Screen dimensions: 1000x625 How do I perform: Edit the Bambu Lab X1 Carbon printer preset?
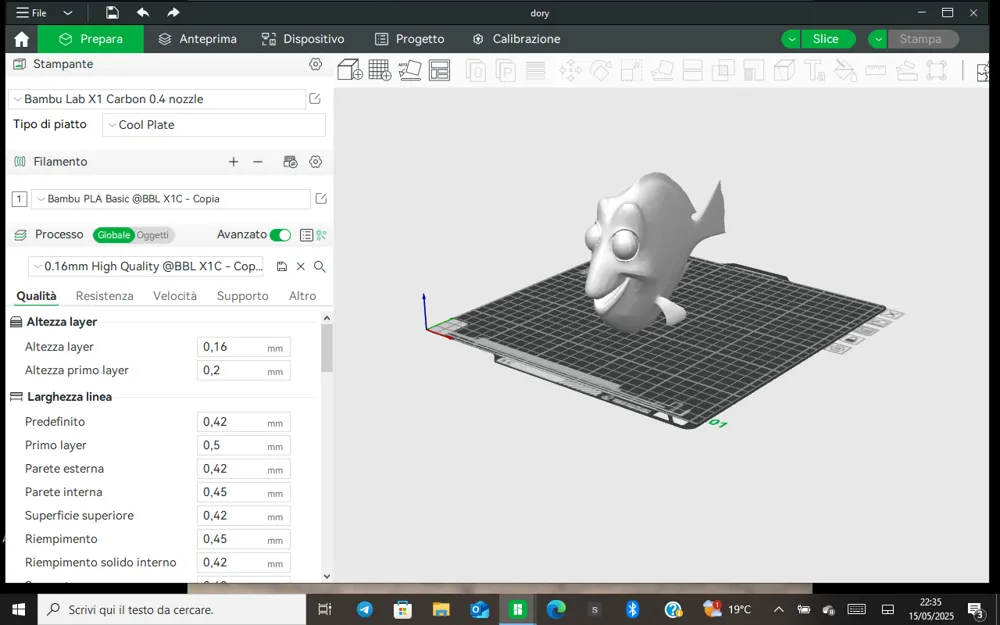[x=314, y=99]
